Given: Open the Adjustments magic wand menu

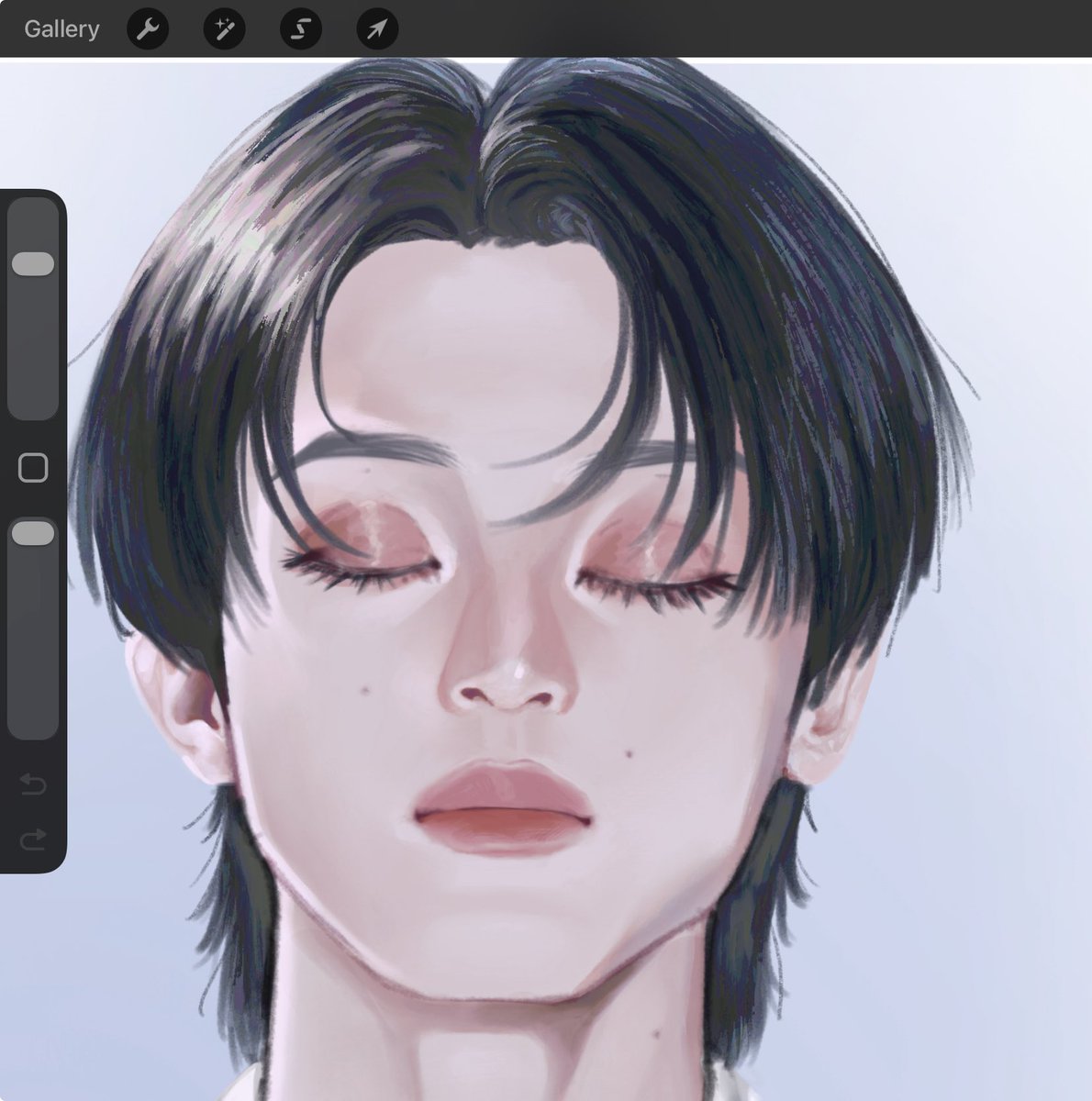Looking at the screenshot, I should pyautogui.click(x=224, y=29).
